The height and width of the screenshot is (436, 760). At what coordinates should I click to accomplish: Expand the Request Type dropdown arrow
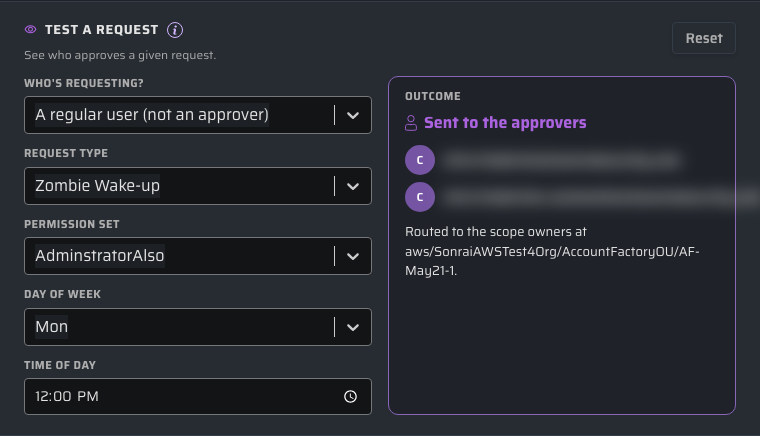click(353, 186)
